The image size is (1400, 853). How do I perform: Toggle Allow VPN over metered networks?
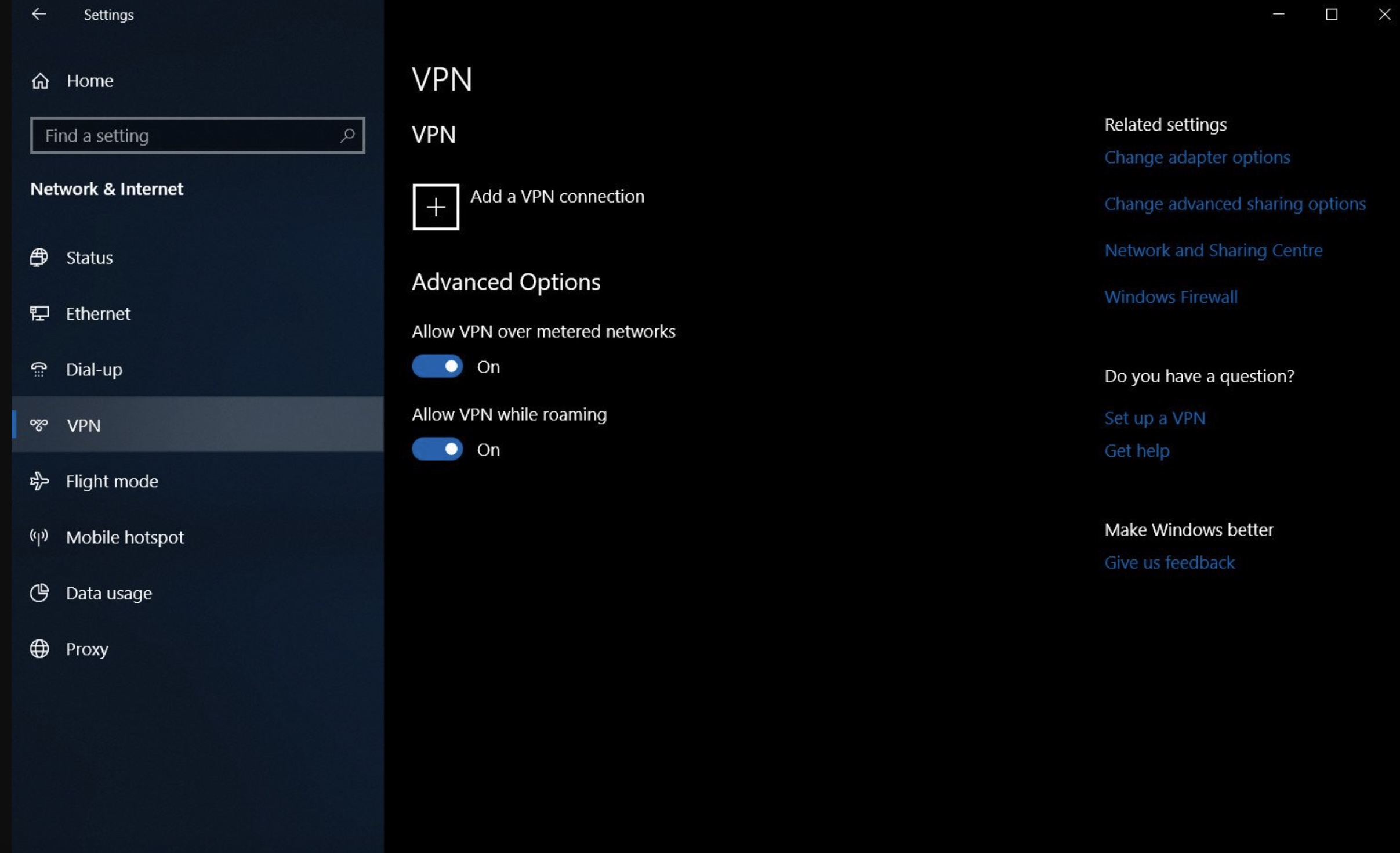[438, 365]
